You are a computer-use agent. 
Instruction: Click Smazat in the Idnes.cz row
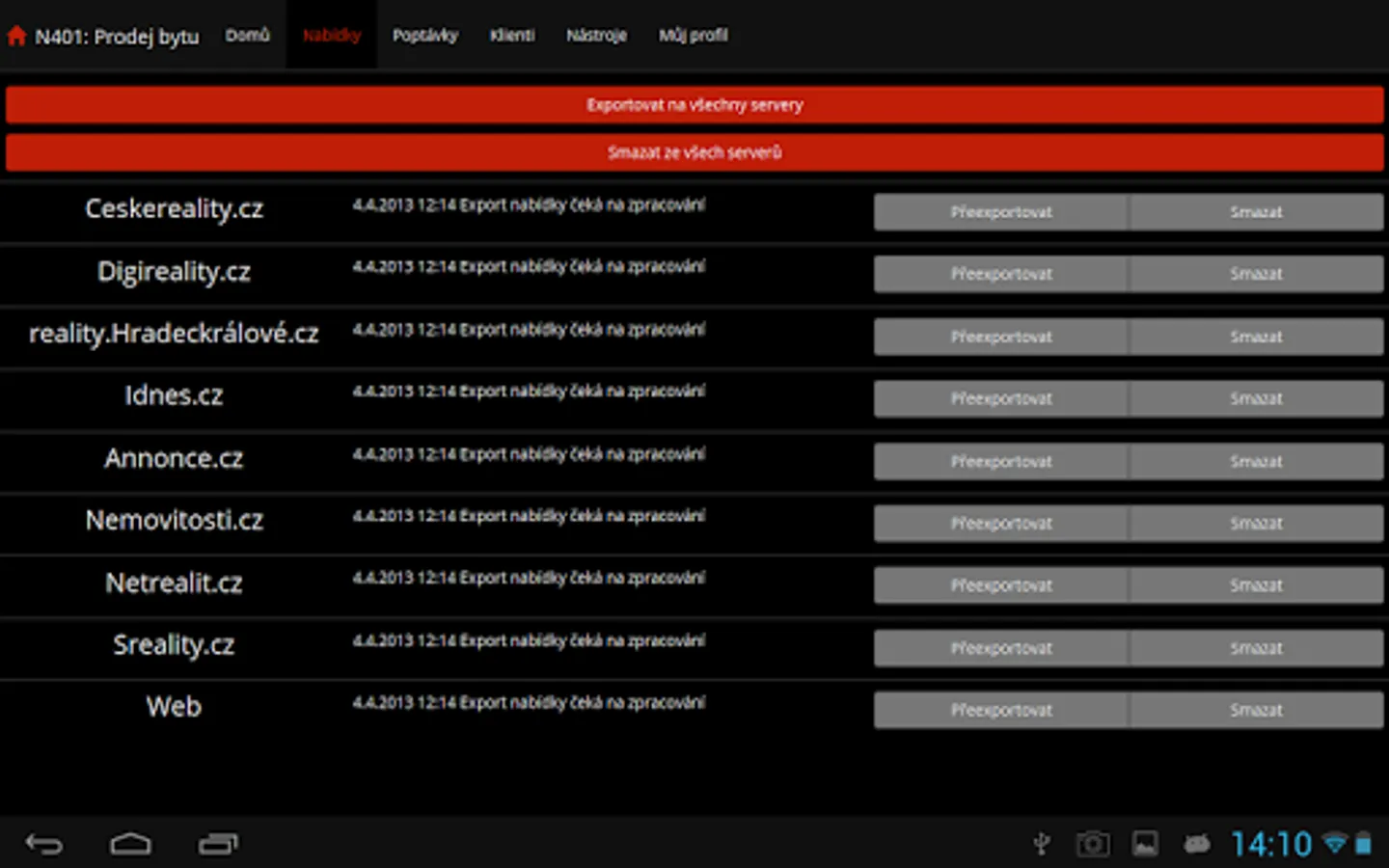point(1256,398)
